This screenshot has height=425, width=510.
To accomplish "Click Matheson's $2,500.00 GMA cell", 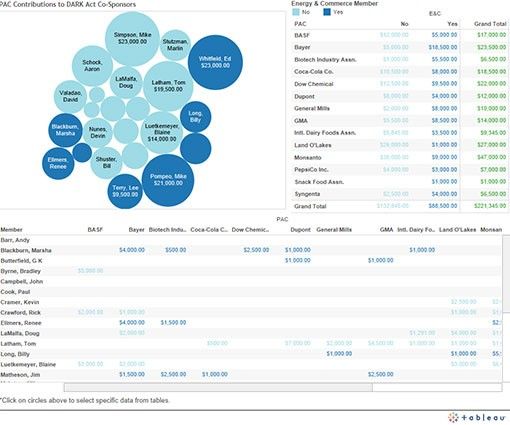I will [380, 374].
